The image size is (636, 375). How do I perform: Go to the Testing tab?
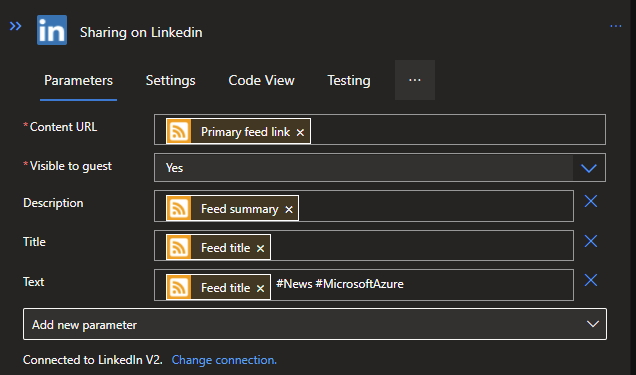point(349,80)
